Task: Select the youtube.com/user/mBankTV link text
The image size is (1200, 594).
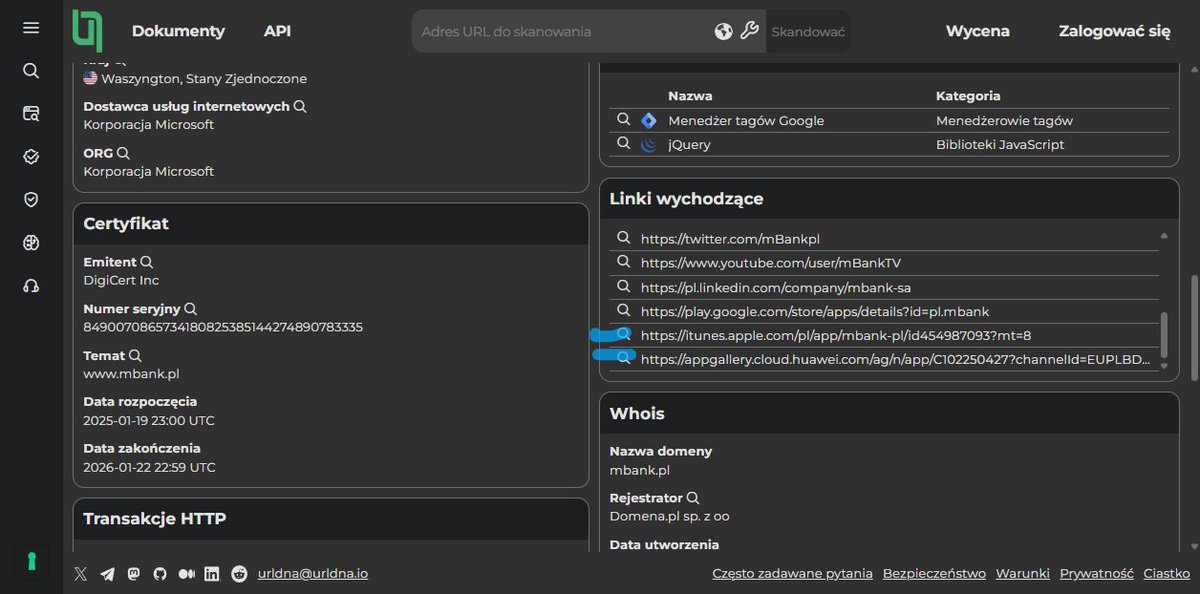Action: (x=771, y=263)
